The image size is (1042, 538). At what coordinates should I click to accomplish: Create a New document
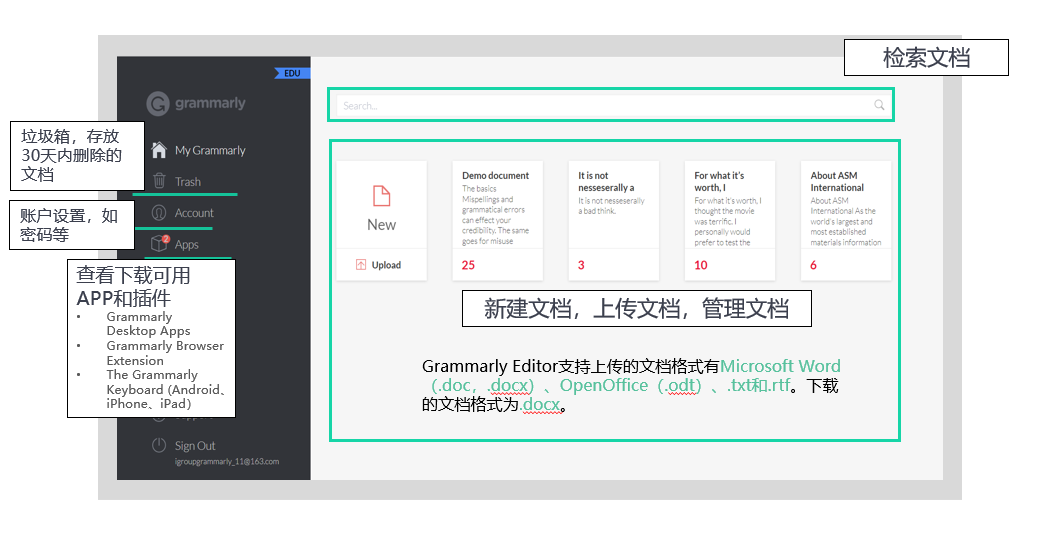pos(381,205)
